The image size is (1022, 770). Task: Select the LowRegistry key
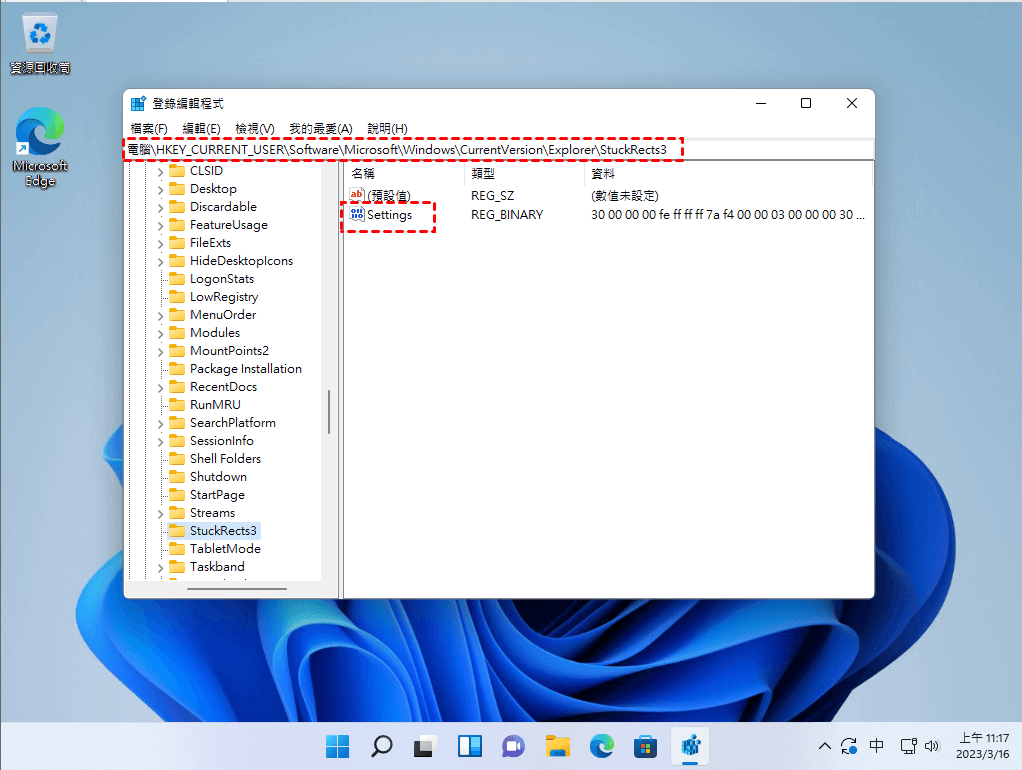coord(224,297)
